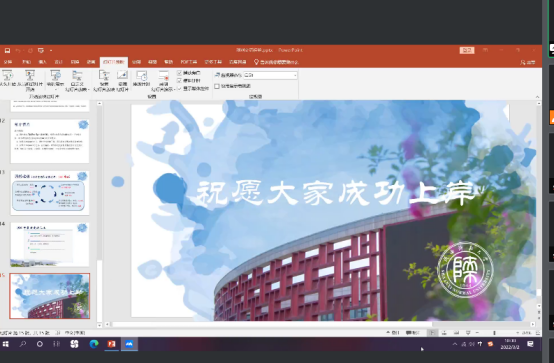This screenshot has width=554, height=363.
Task: Enable the Use Presenter View checkbox
Action: 217,86
